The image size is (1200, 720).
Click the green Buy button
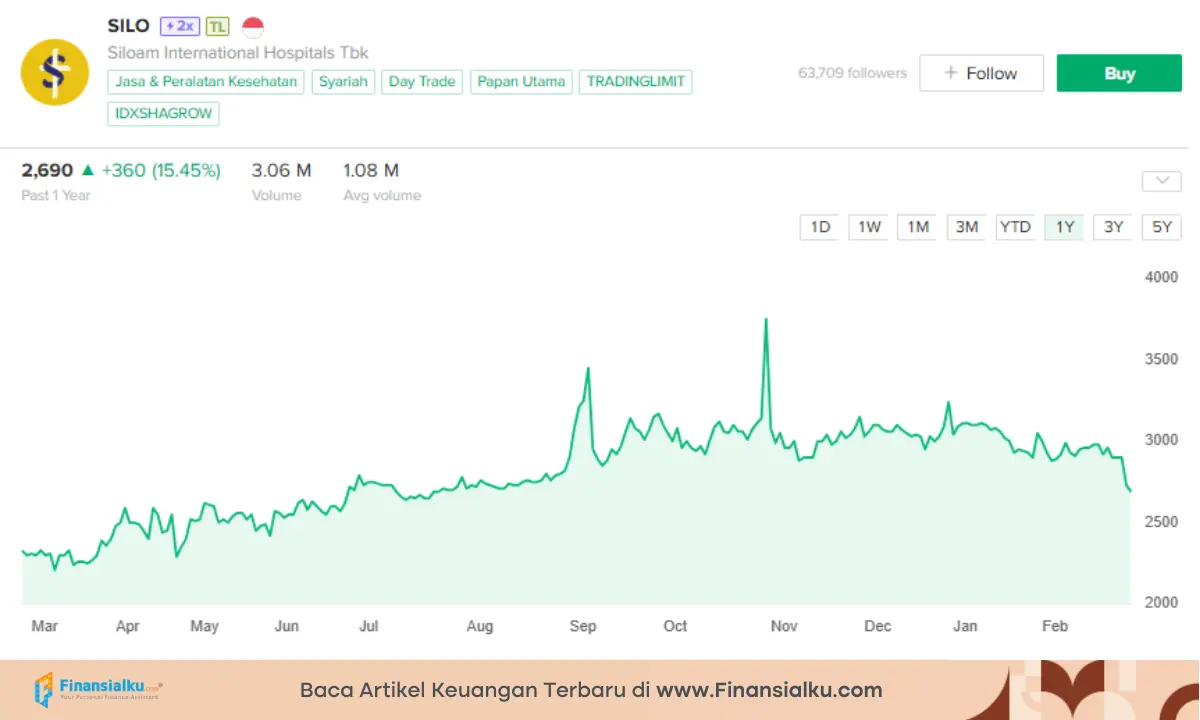click(1119, 73)
